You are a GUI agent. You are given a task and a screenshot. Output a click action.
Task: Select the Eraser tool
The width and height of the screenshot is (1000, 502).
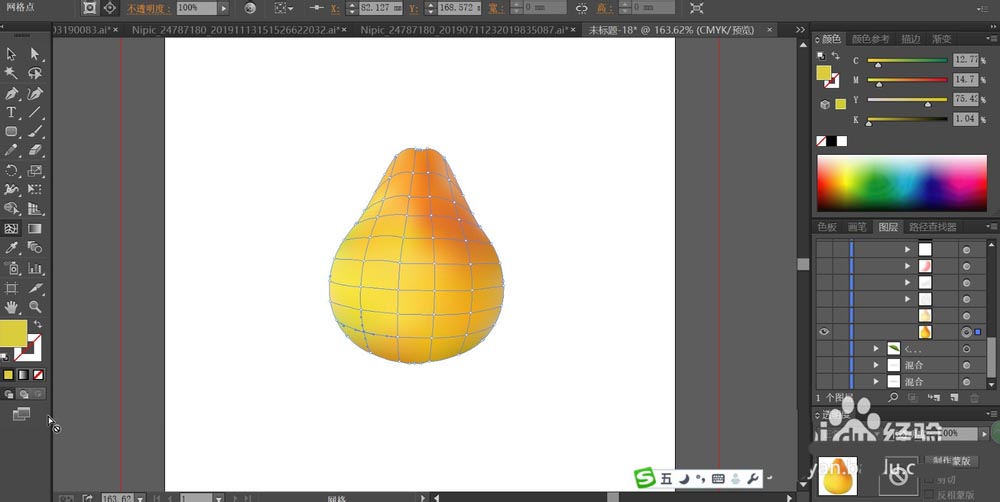[x=35, y=151]
